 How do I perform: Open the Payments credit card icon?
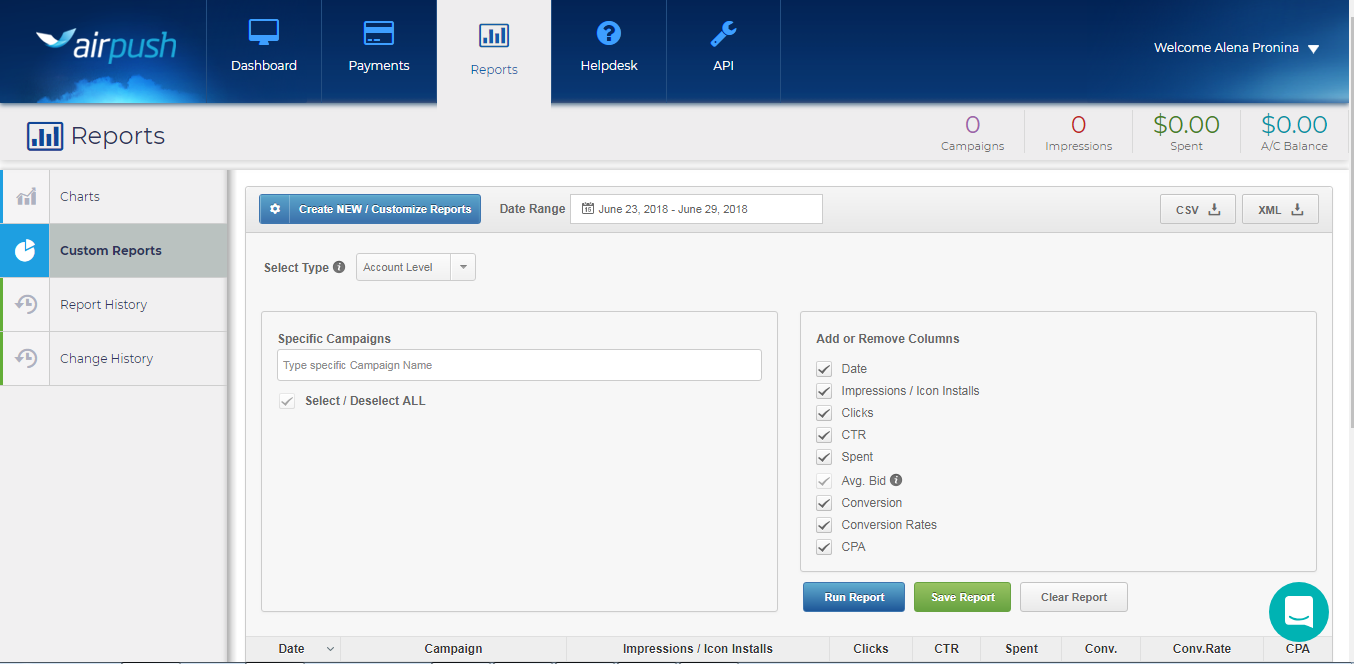(379, 33)
